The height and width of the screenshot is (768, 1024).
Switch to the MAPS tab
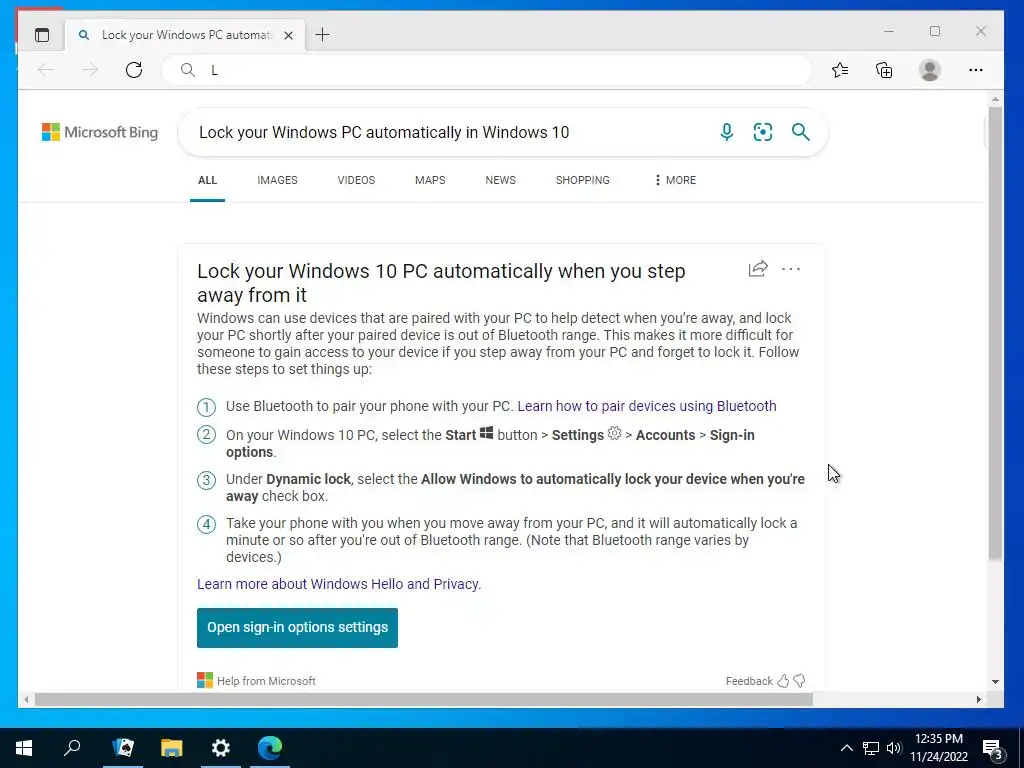click(x=430, y=180)
